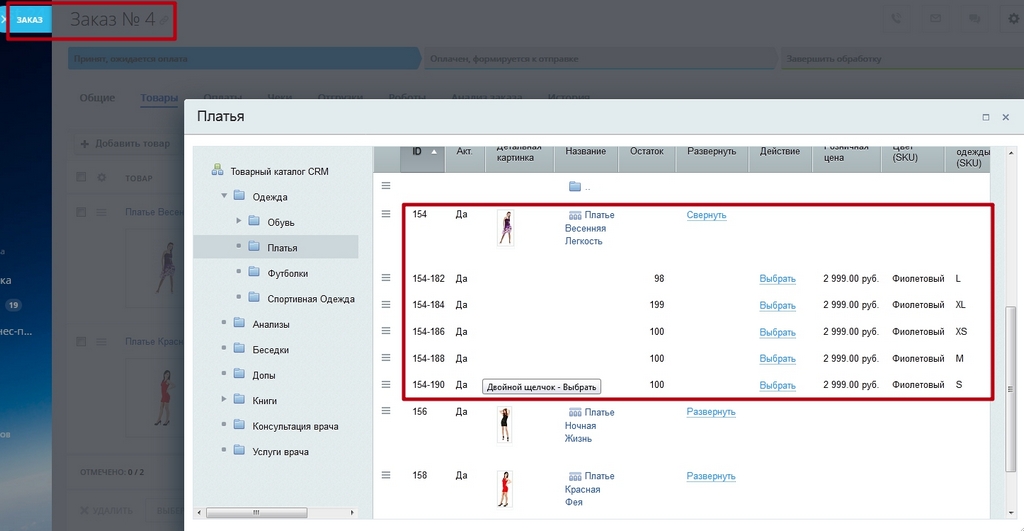Click the Товарный каталог CRM root icon
This screenshot has width=1024, height=531.
pos(217,170)
